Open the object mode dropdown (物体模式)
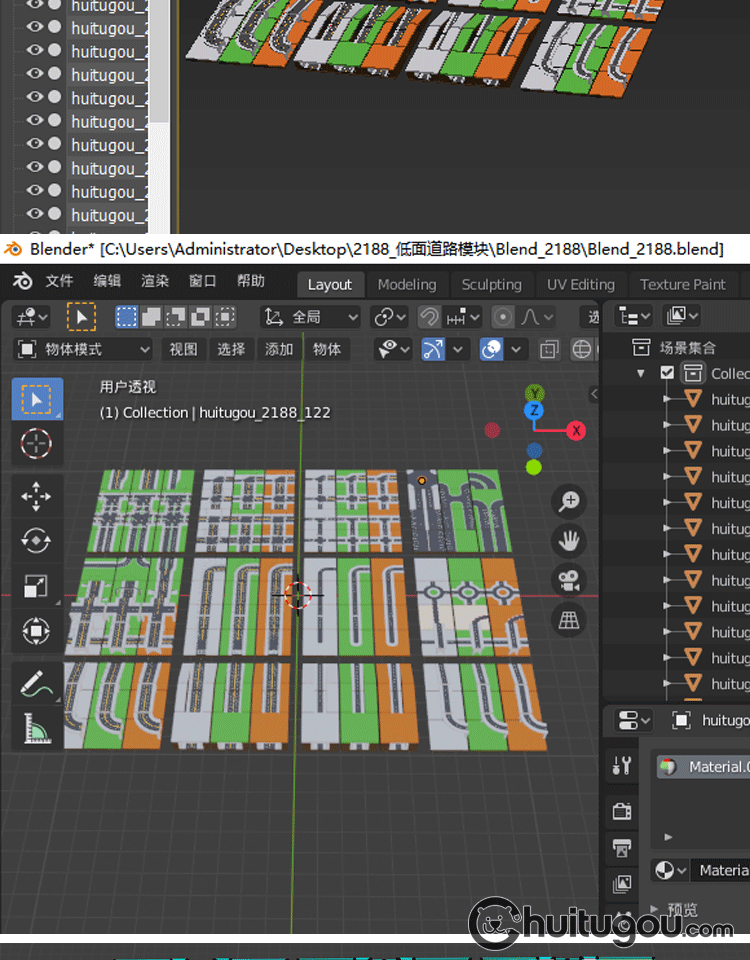 [x=84, y=349]
